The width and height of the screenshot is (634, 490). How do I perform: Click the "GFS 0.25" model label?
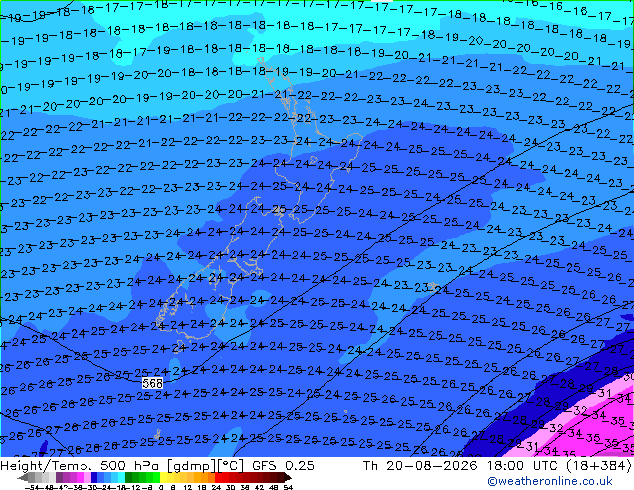[x=283, y=466]
